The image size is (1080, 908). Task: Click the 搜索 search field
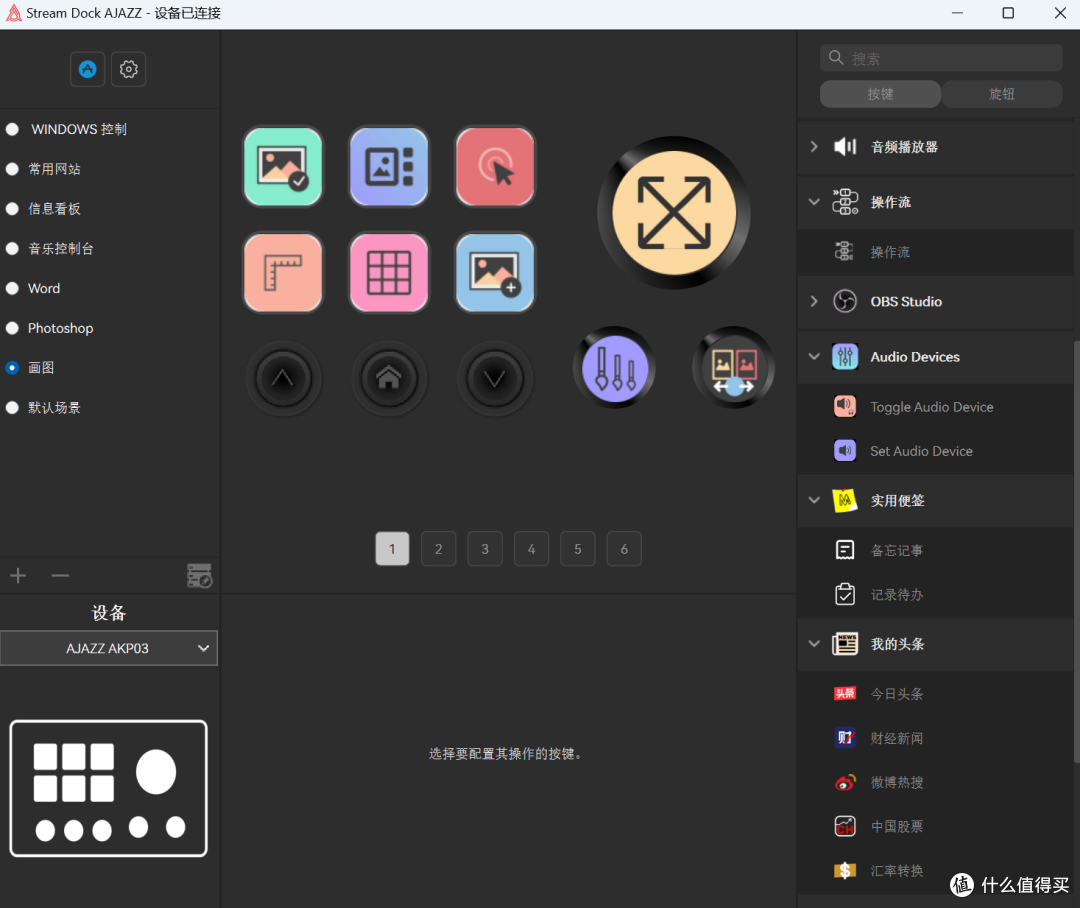pos(941,58)
